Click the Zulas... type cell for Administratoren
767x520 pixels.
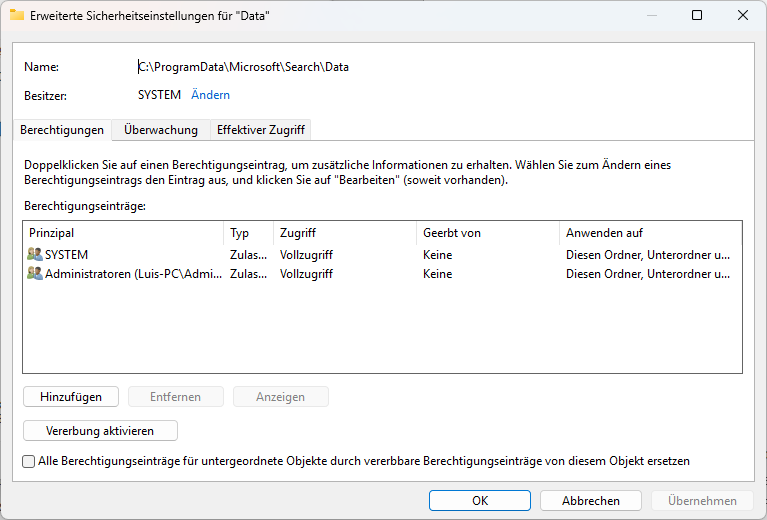tap(248, 274)
